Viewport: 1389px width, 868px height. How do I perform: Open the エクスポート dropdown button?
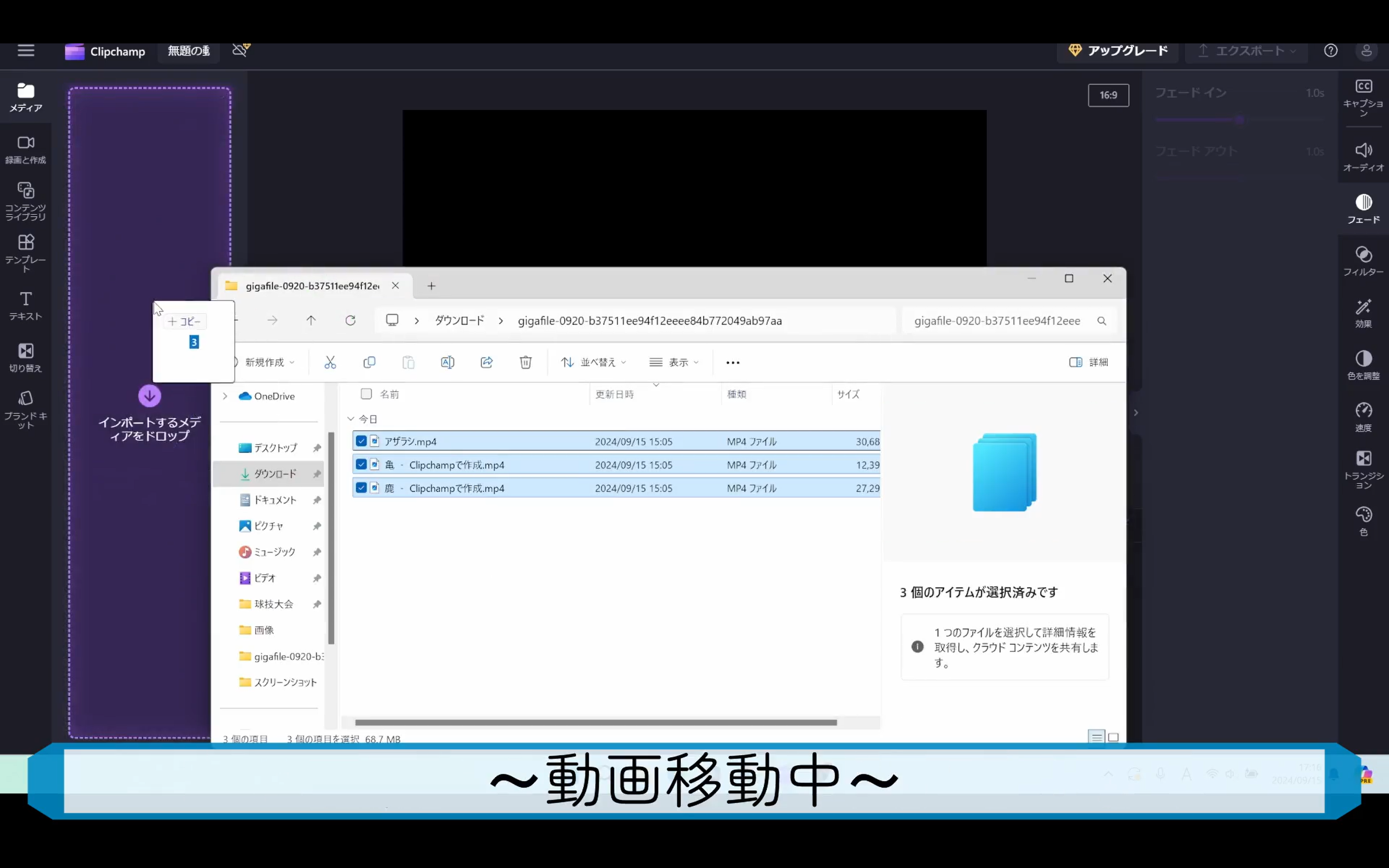click(x=1247, y=51)
